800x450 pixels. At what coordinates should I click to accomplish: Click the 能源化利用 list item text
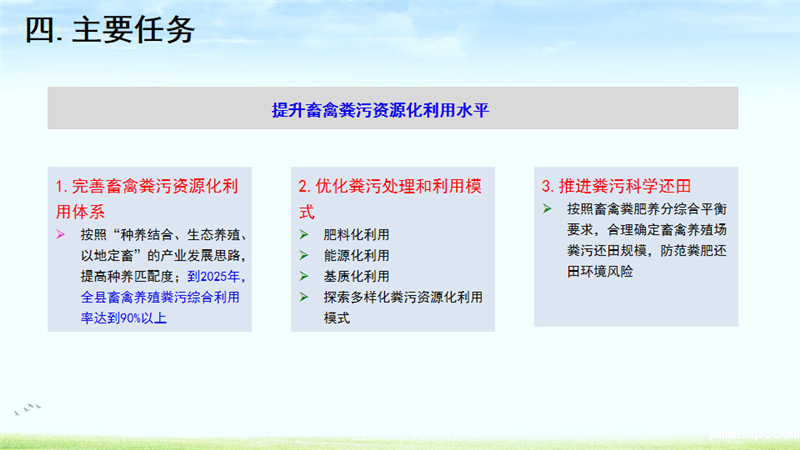coord(356,256)
